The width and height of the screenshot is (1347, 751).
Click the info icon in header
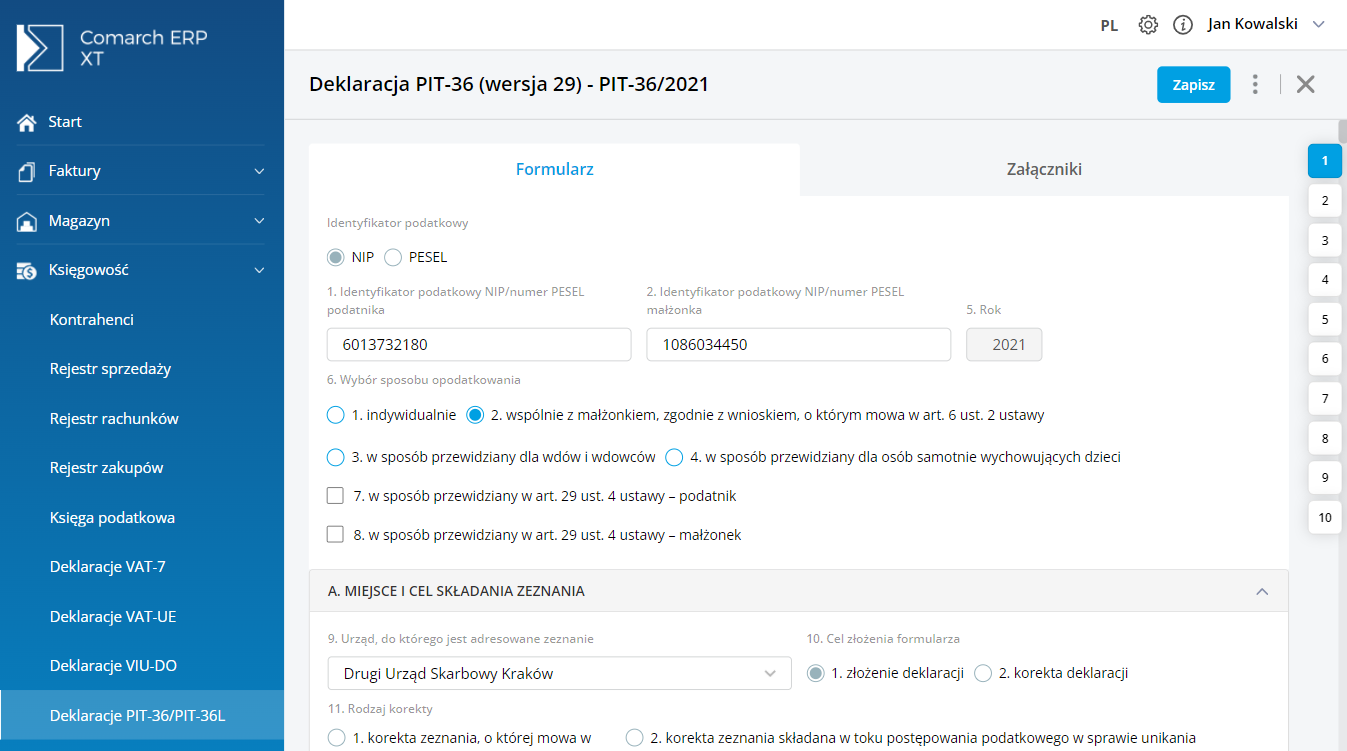click(x=1183, y=25)
